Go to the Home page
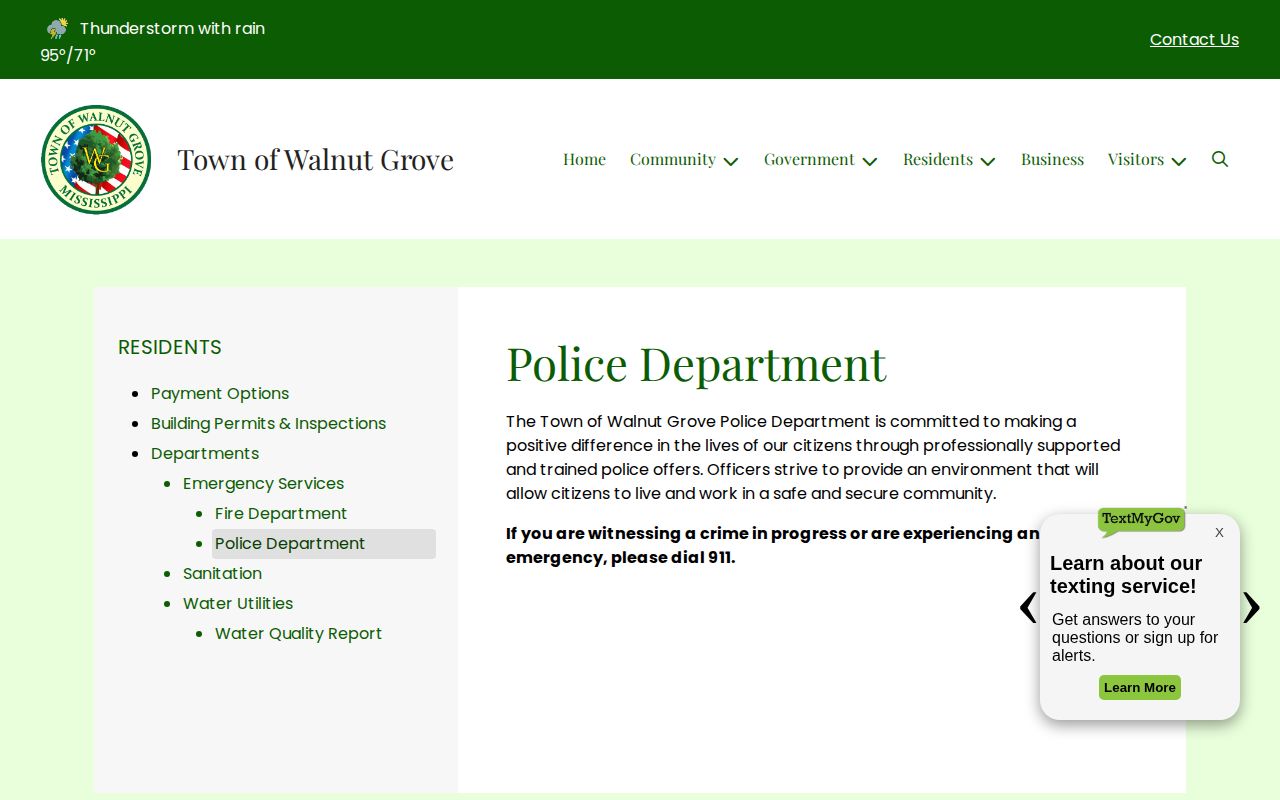 point(584,159)
